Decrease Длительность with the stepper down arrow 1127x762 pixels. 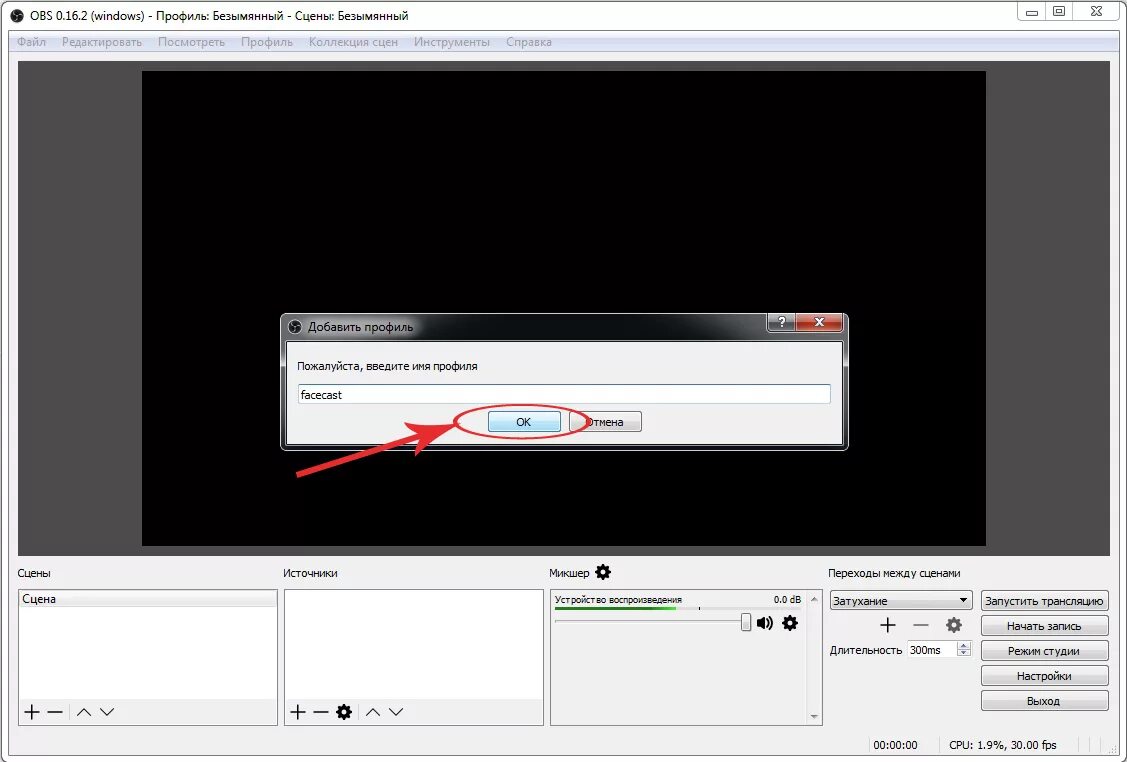(964, 653)
